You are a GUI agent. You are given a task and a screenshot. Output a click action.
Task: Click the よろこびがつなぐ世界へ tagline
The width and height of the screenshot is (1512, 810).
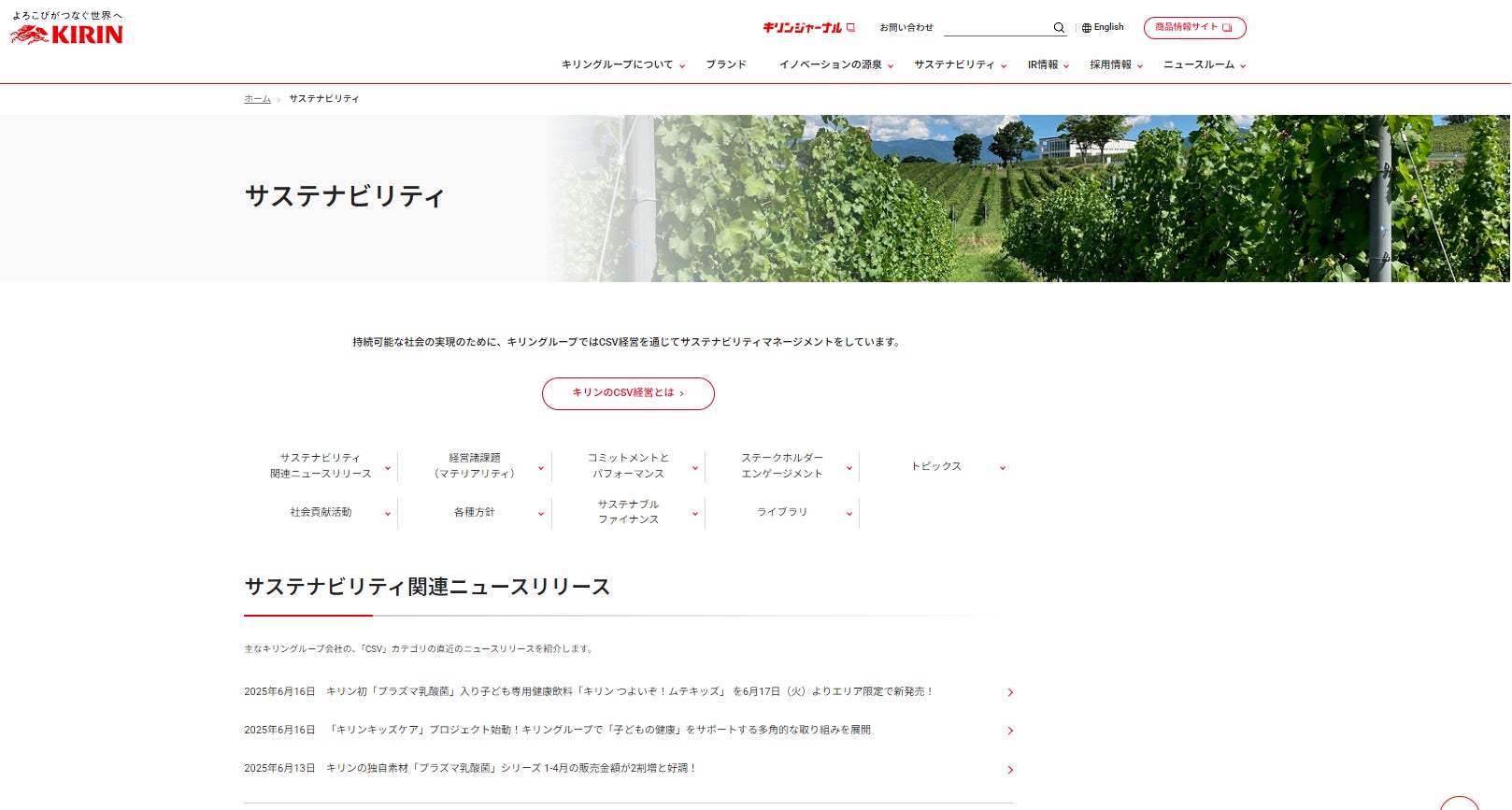click(x=67, y=16)
